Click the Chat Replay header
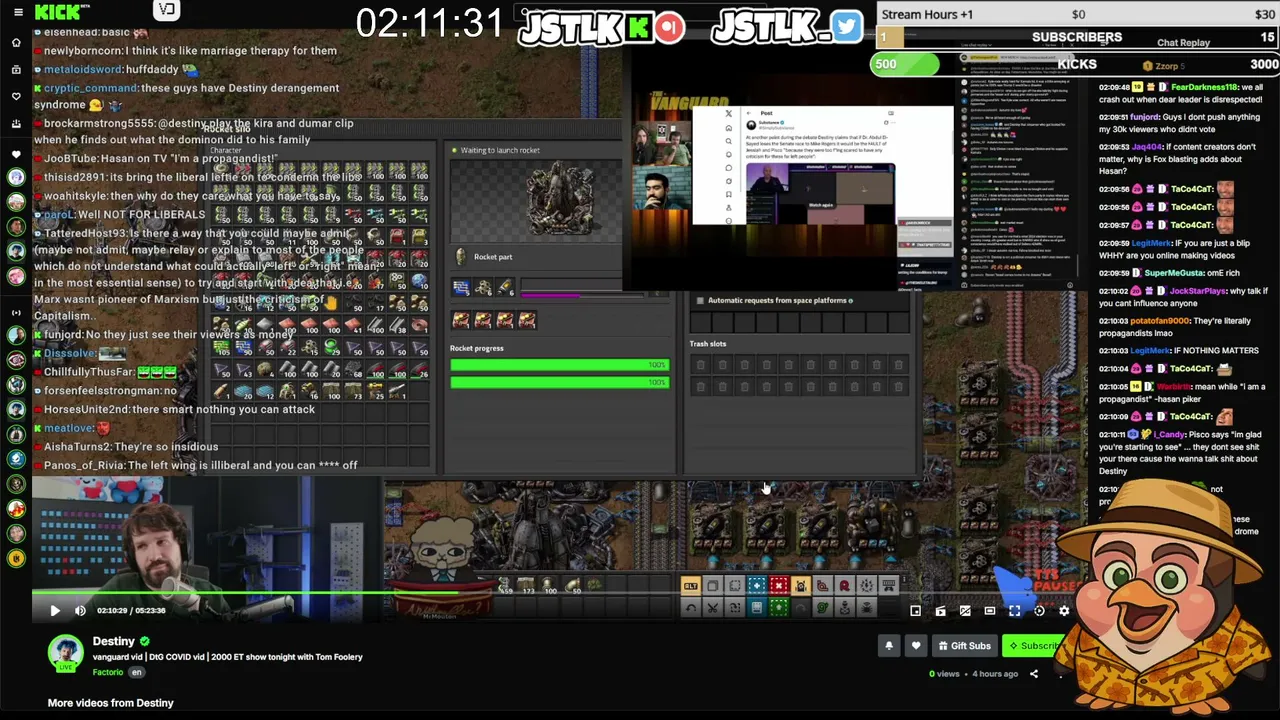Image resolution: width=1280 pixels, height=720 pixels. (1183, 43)
